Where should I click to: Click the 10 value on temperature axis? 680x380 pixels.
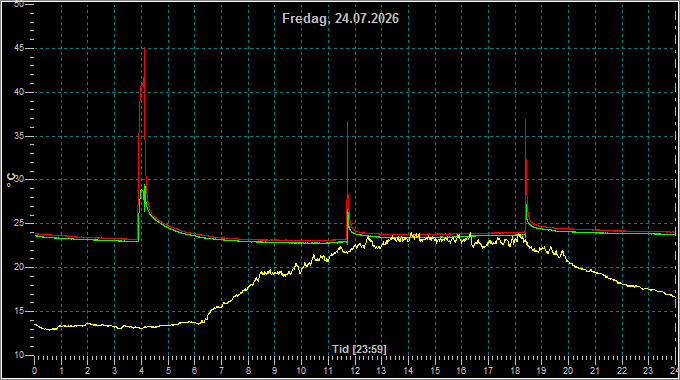pyautogui.click(x=19, y=355)
